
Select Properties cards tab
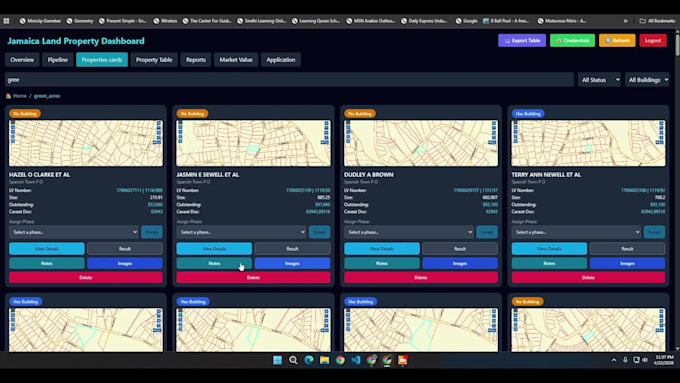(x=102, y=60)
